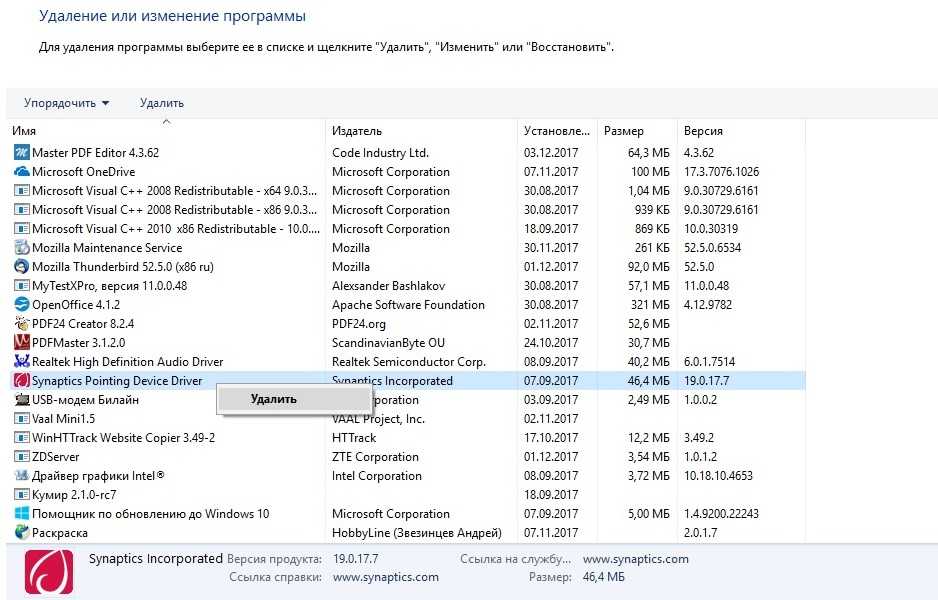Sort programs by Издатель column
This screenshot has height=600, width=938.
pos(357,131)
